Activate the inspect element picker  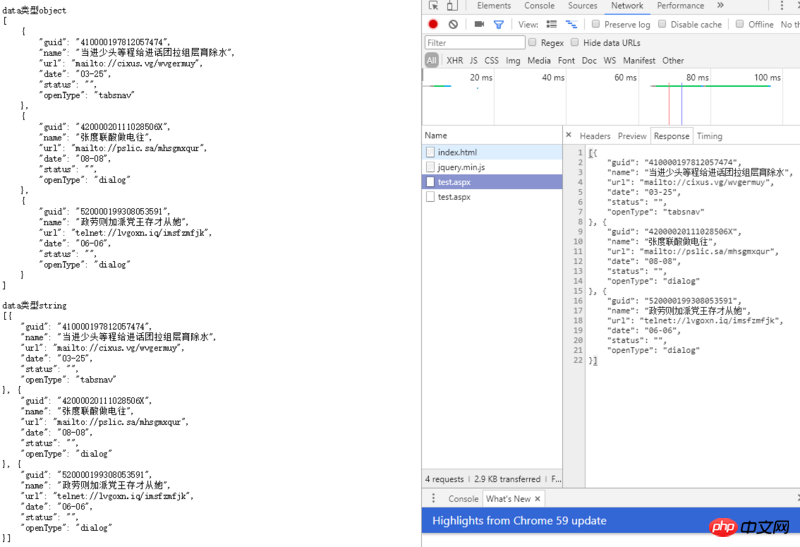pos(432,6)
